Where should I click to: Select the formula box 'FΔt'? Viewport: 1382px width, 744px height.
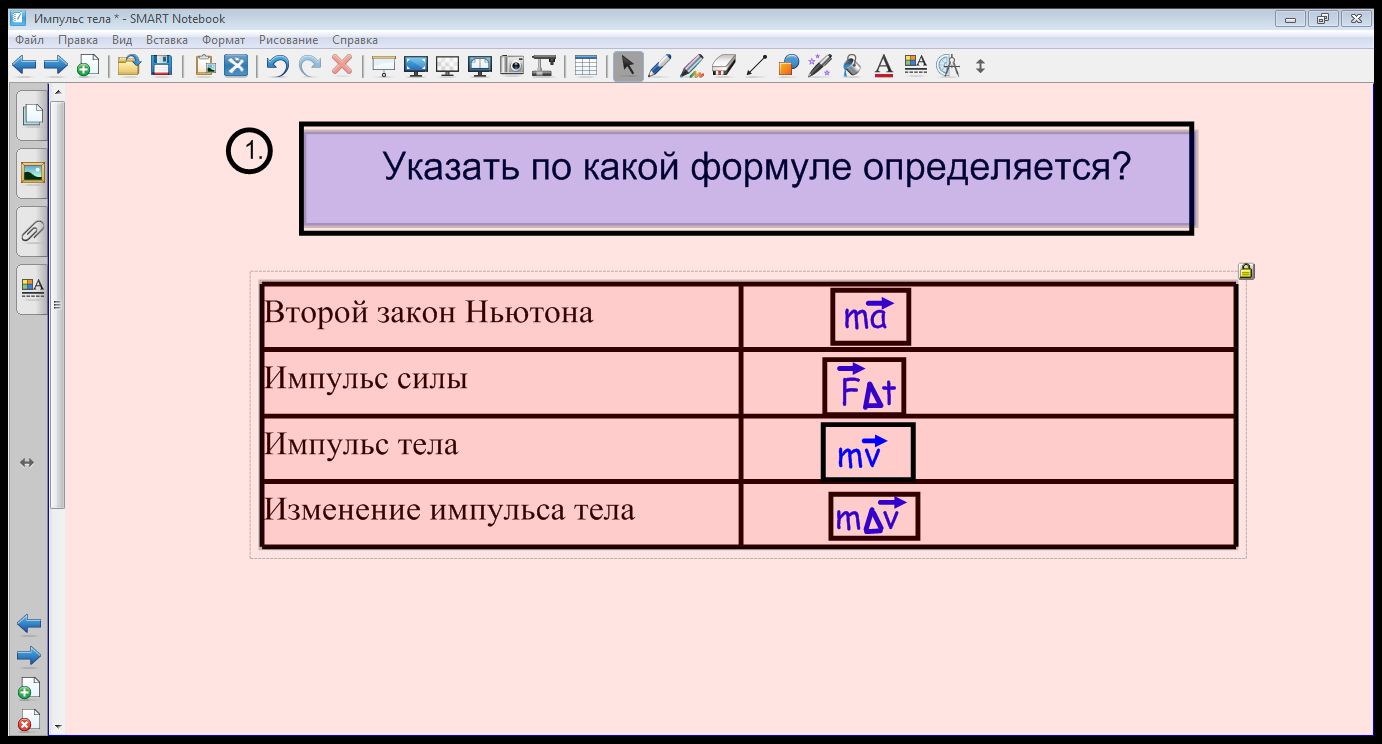coord(864,386)
